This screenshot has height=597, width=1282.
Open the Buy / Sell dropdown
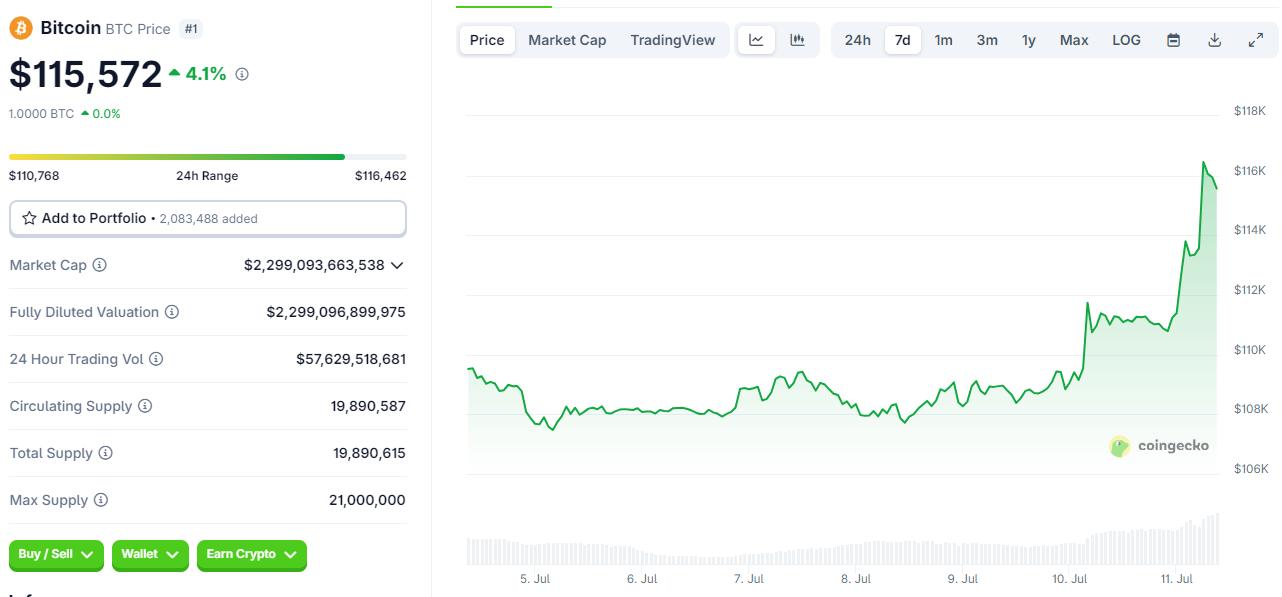56,554
